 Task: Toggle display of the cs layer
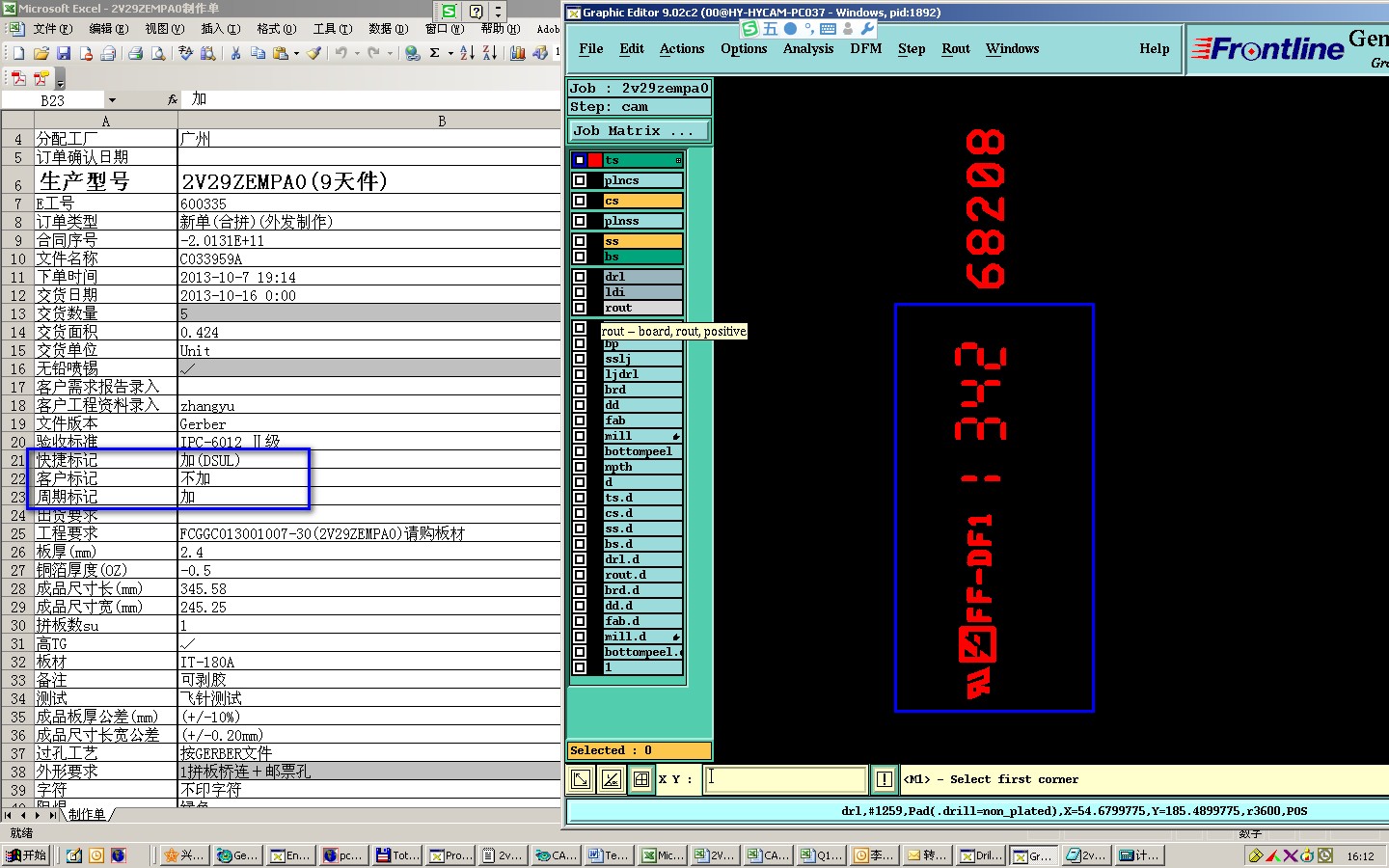pyautogui.click(x=580, y=201)
